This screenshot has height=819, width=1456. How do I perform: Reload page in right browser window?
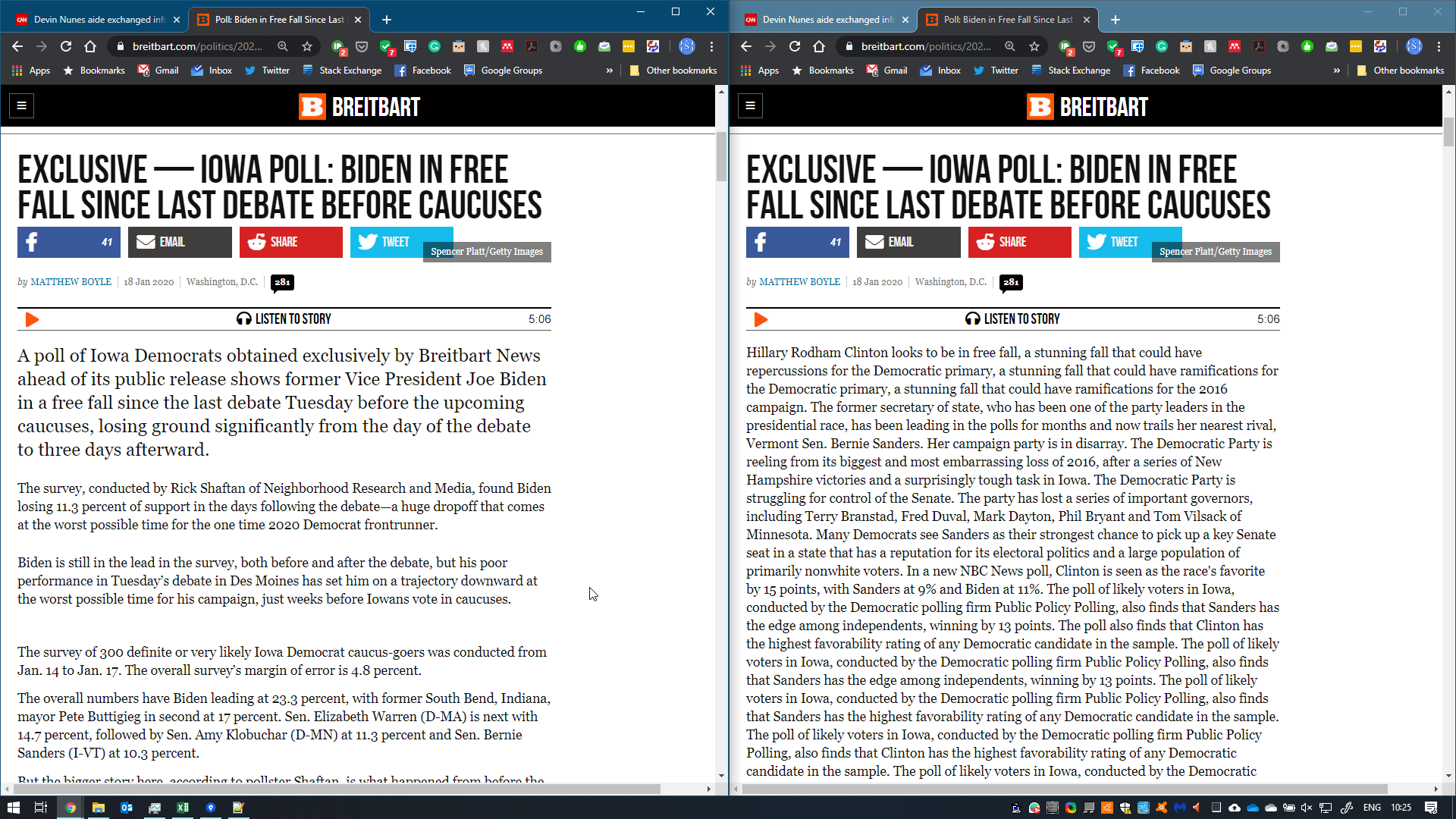pyautogui.click(x=795, y=46)
